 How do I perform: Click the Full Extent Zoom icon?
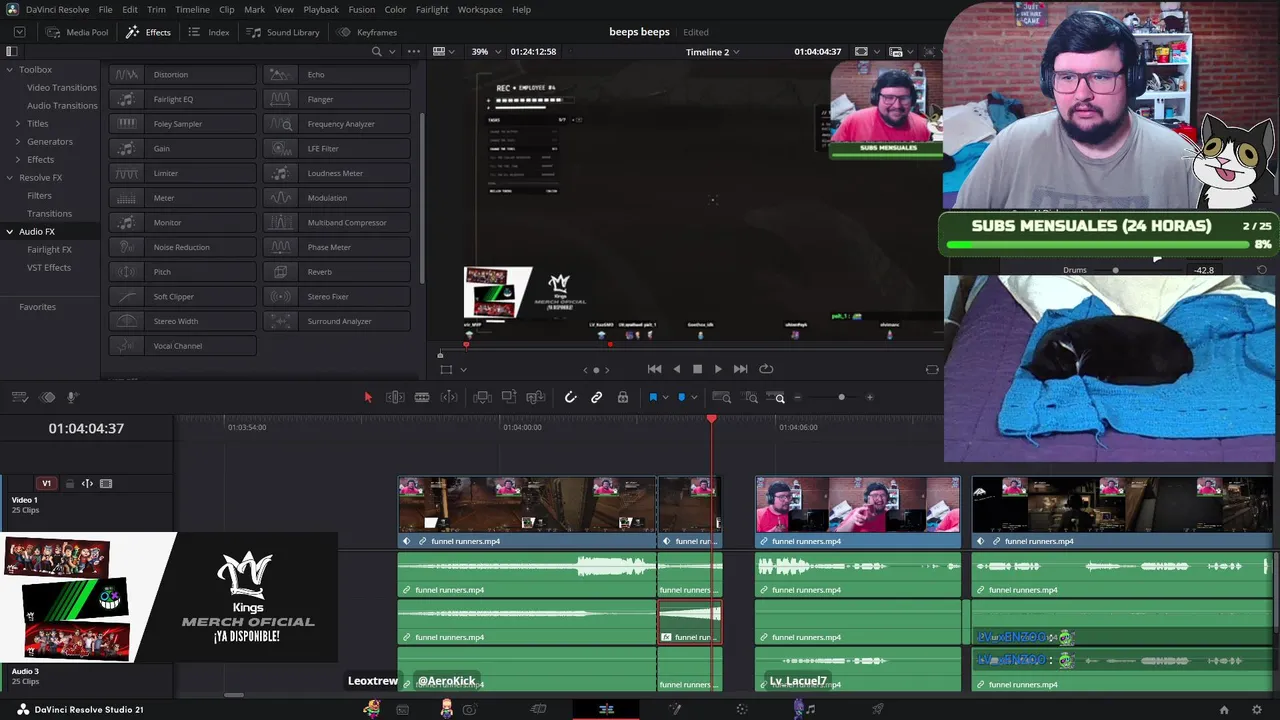(721, 397)
